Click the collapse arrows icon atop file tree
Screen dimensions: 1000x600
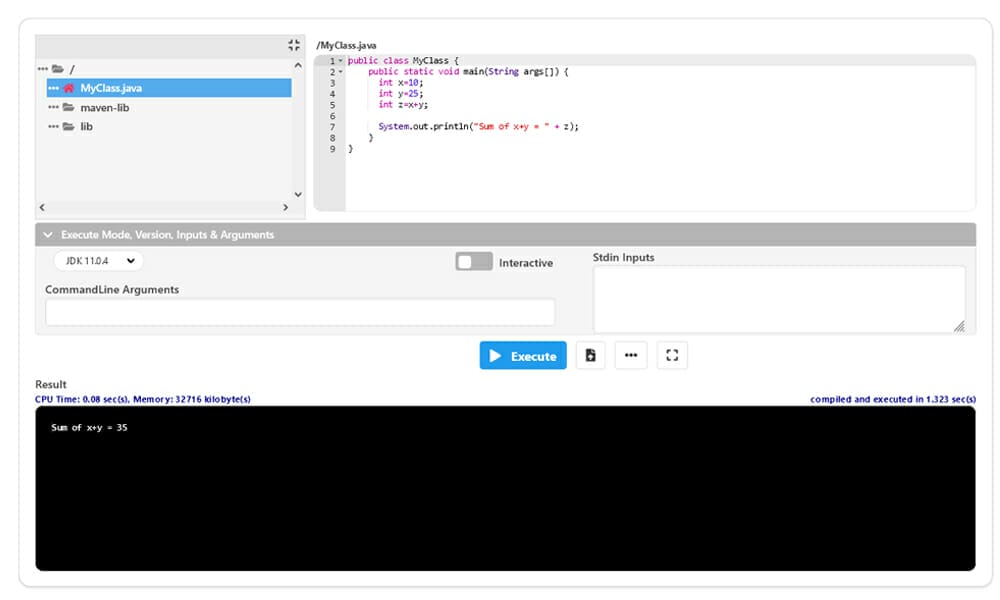pos(293,45)
